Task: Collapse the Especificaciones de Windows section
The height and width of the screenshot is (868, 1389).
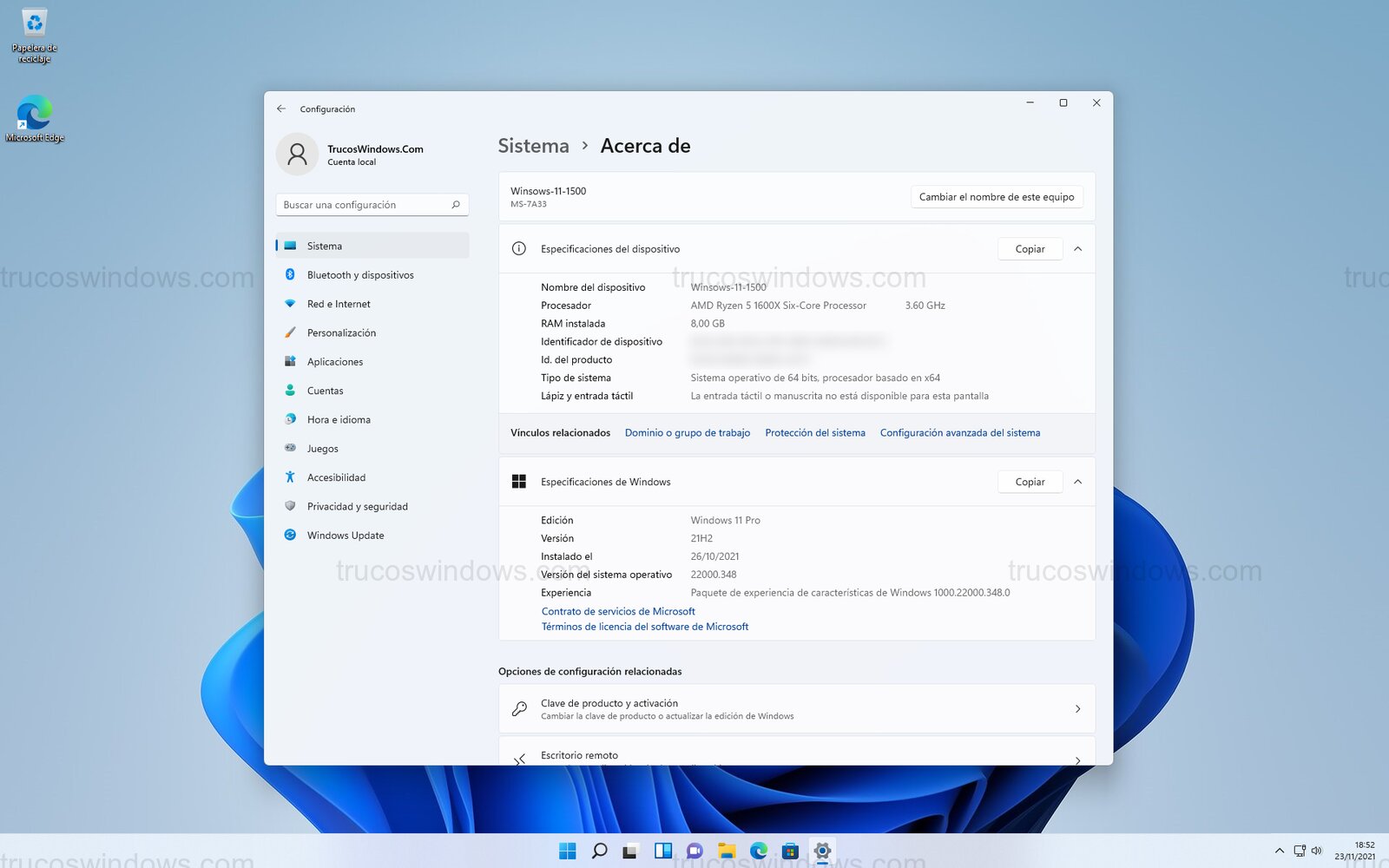Action: (x=1078, y=482)
